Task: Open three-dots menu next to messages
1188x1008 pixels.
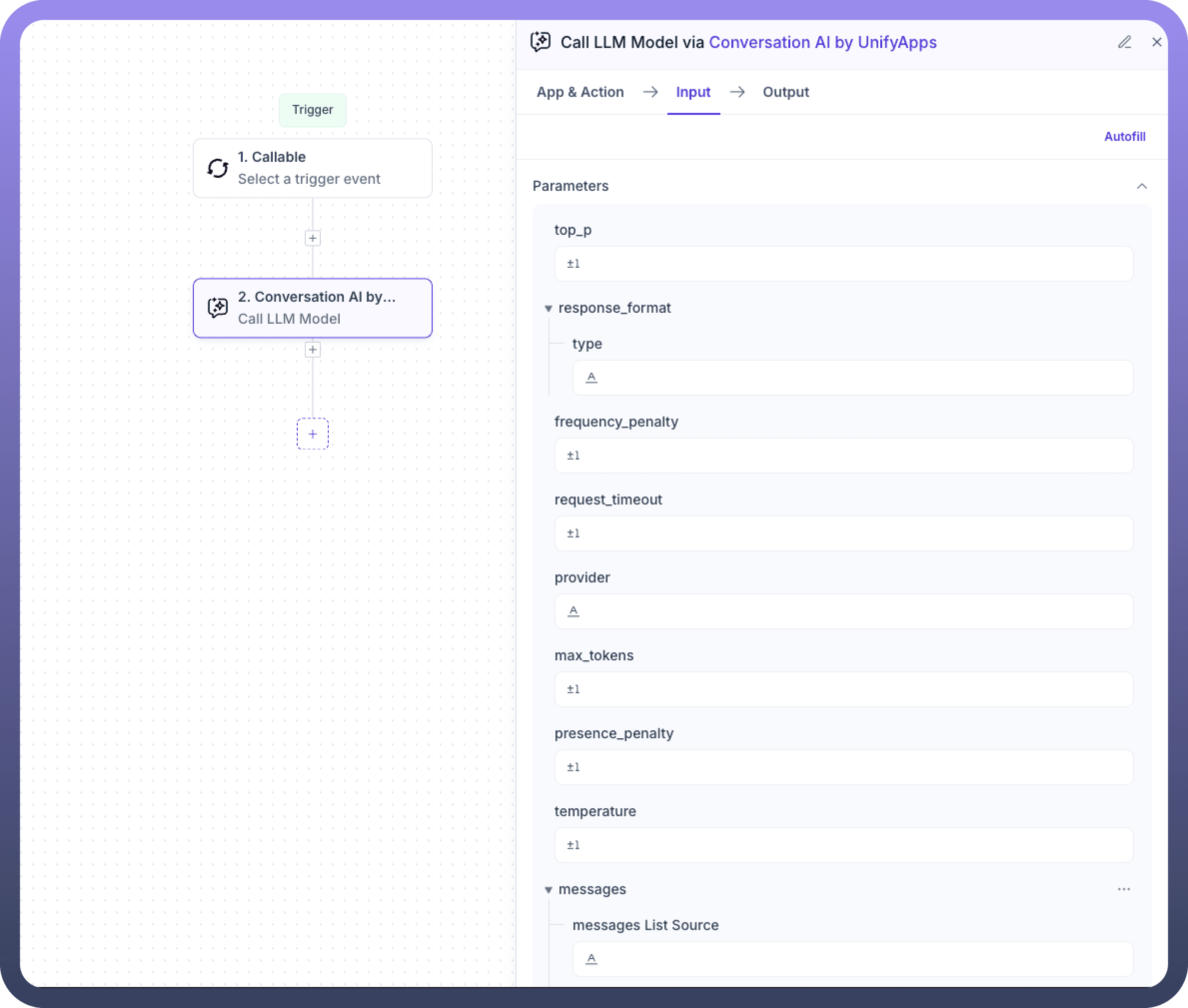Action: [x=1124, y=889]
